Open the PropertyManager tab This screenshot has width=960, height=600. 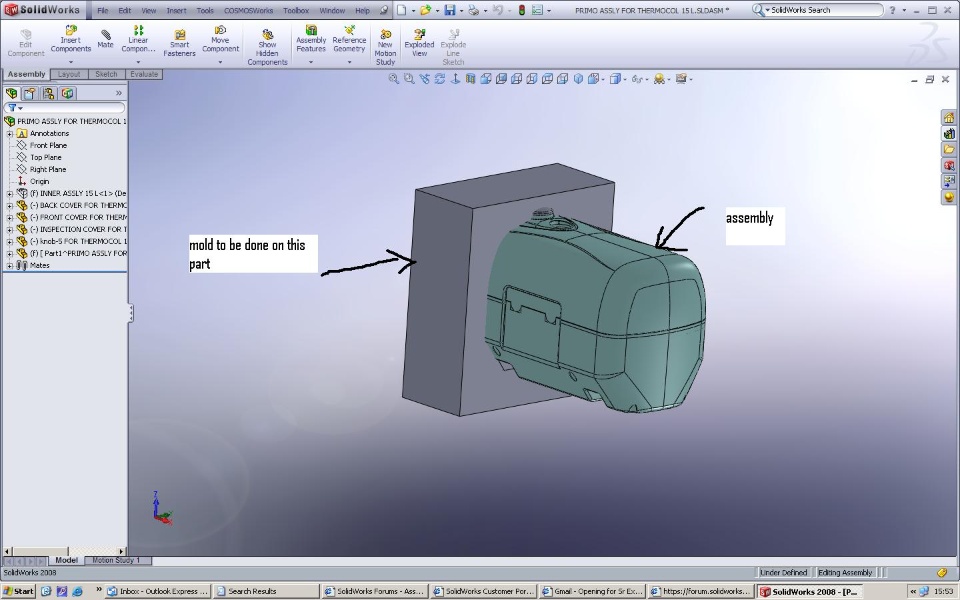tap(30, 93)
